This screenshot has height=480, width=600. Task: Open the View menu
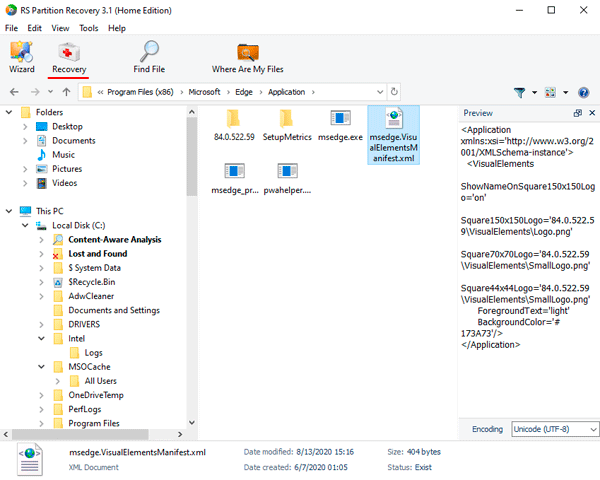(60, 28)
